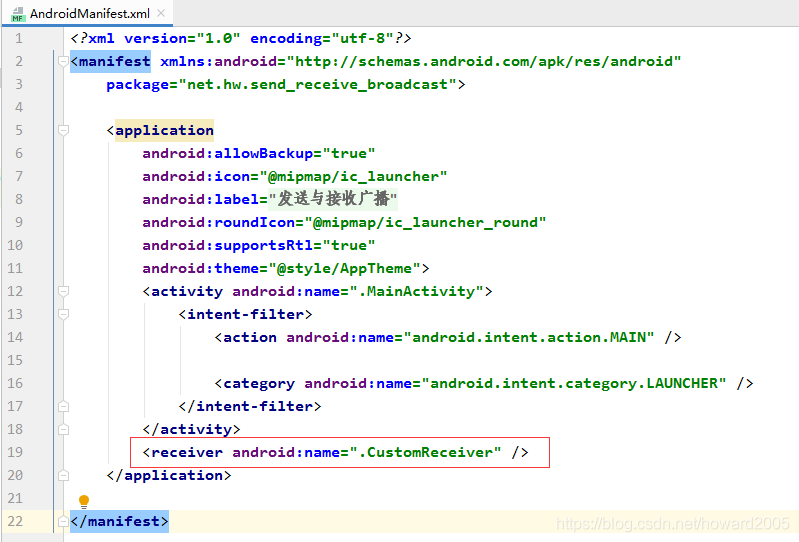Click the xmlns:android schema URL value
This screenshot has height=542, width=799.
point(484,62)
